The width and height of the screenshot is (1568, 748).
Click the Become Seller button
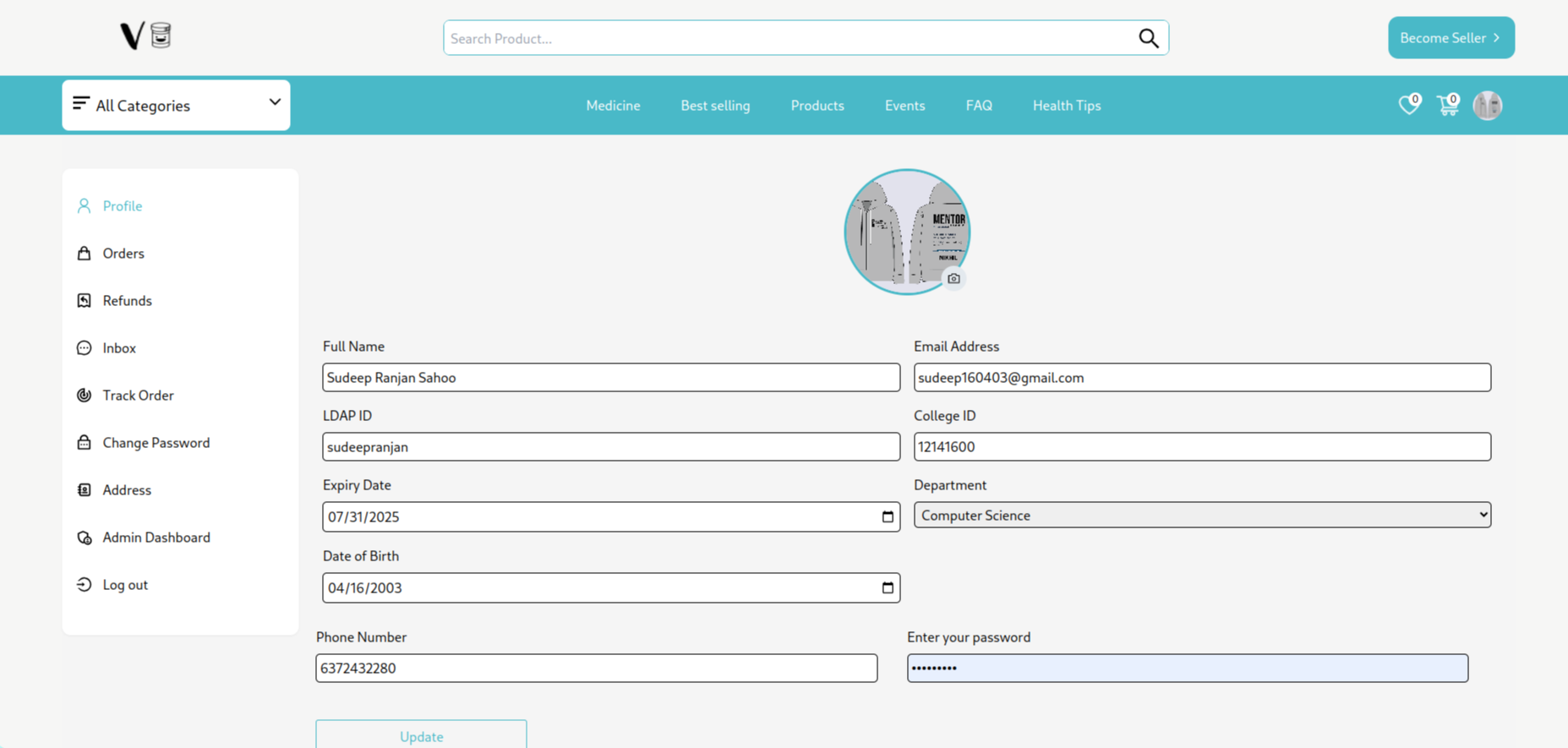(x=1451, y=38)
